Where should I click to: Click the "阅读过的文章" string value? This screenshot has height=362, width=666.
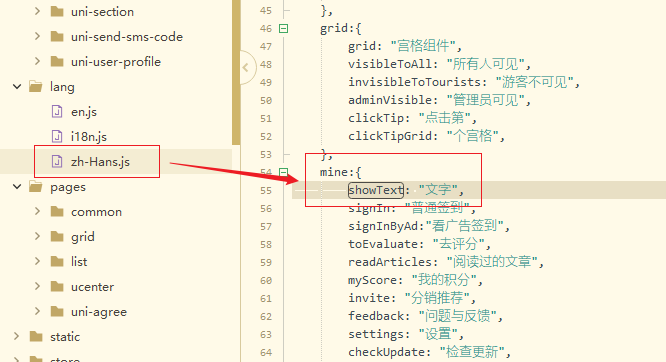[492, 262]
